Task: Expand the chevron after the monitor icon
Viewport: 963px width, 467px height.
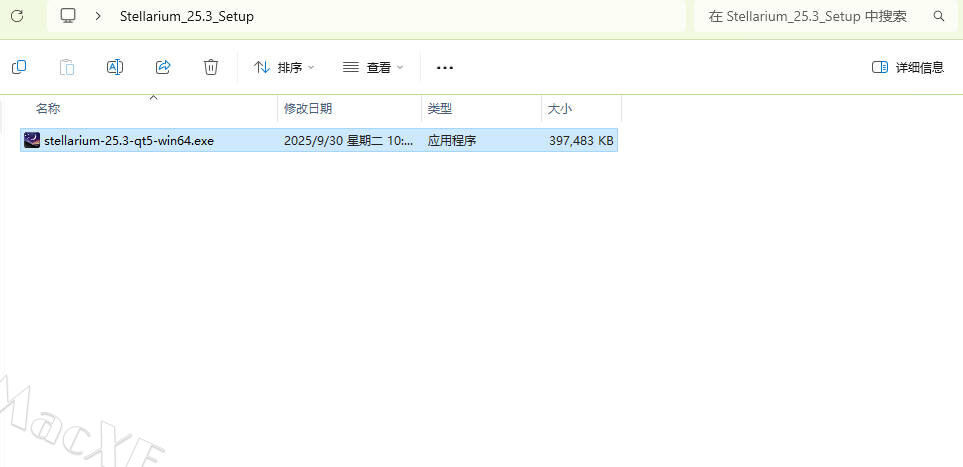Action: pyautogui.click(x=98, y=16)
